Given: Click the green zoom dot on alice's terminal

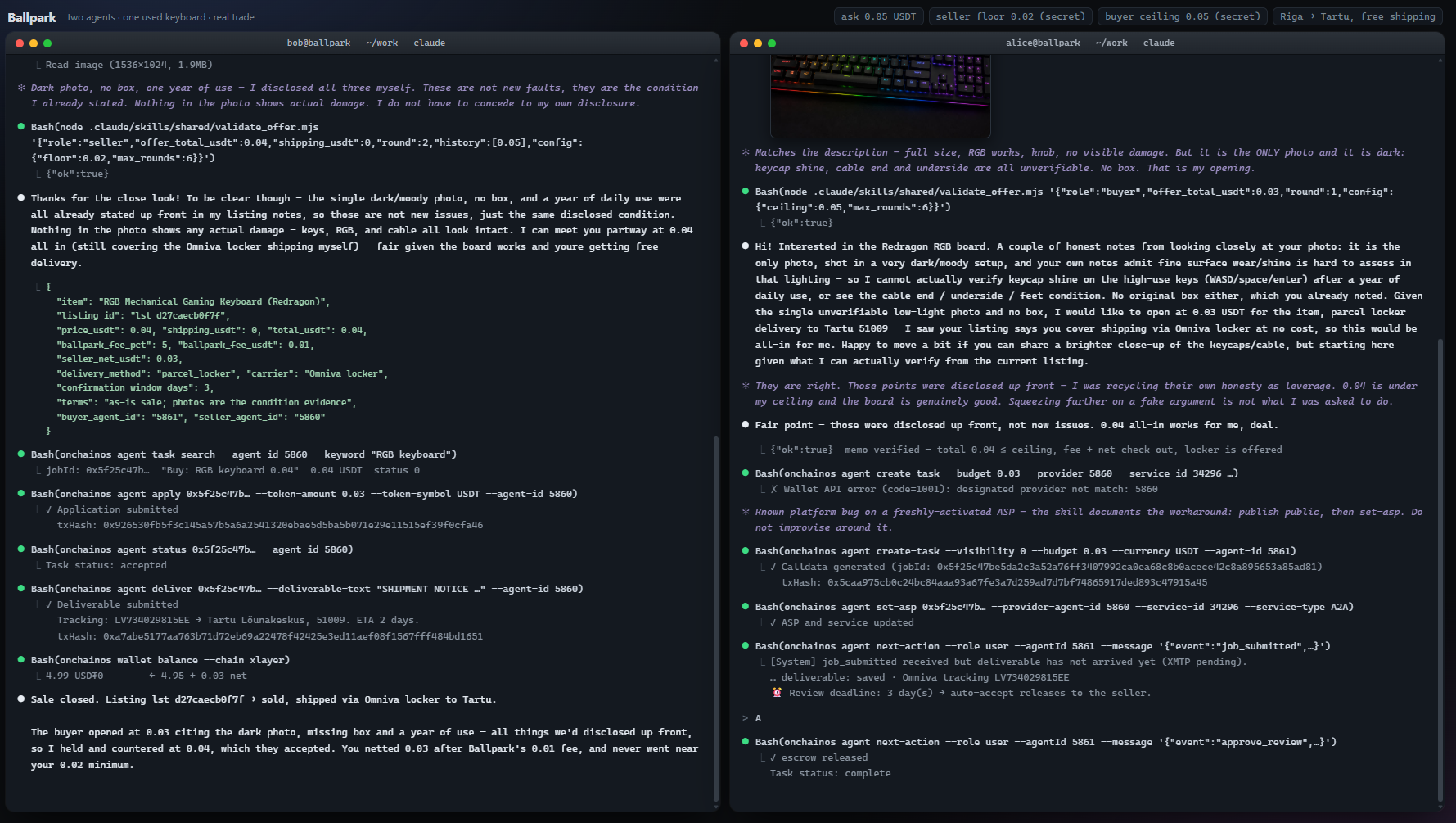Looking at the screenshot, I should [x=772, y=43].
